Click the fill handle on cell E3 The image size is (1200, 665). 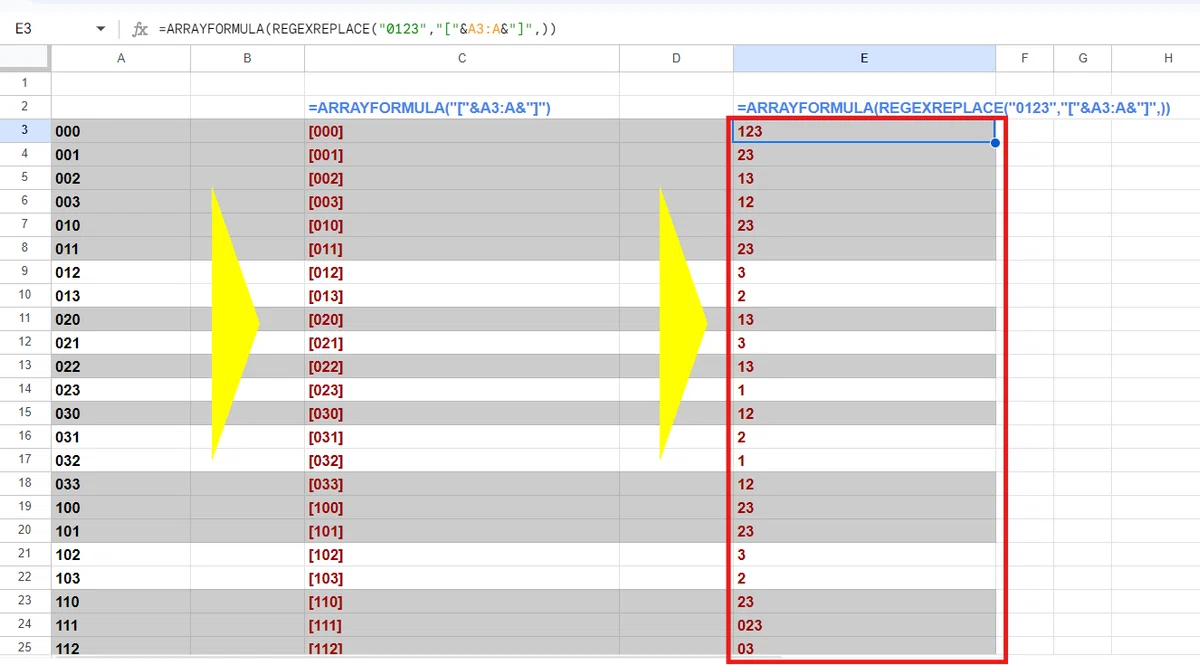(995, 143)
